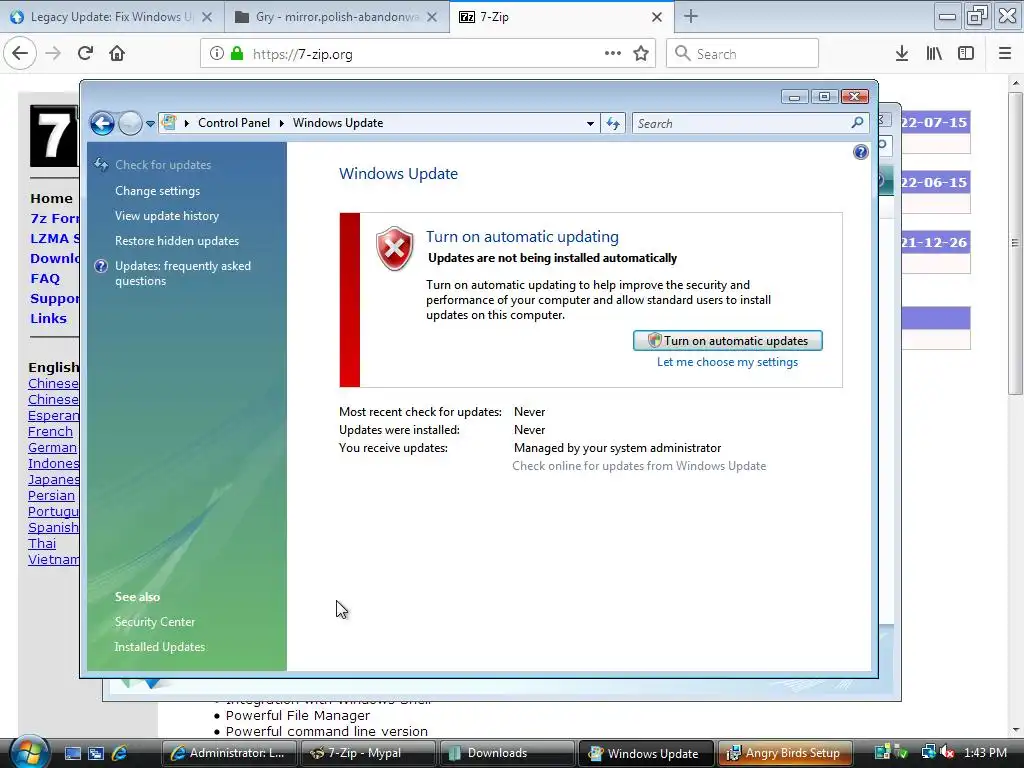Switch to 7-Zip - Mypal taskbar button
This screenshot has width=1024, height=768.
tap(368, 753)
